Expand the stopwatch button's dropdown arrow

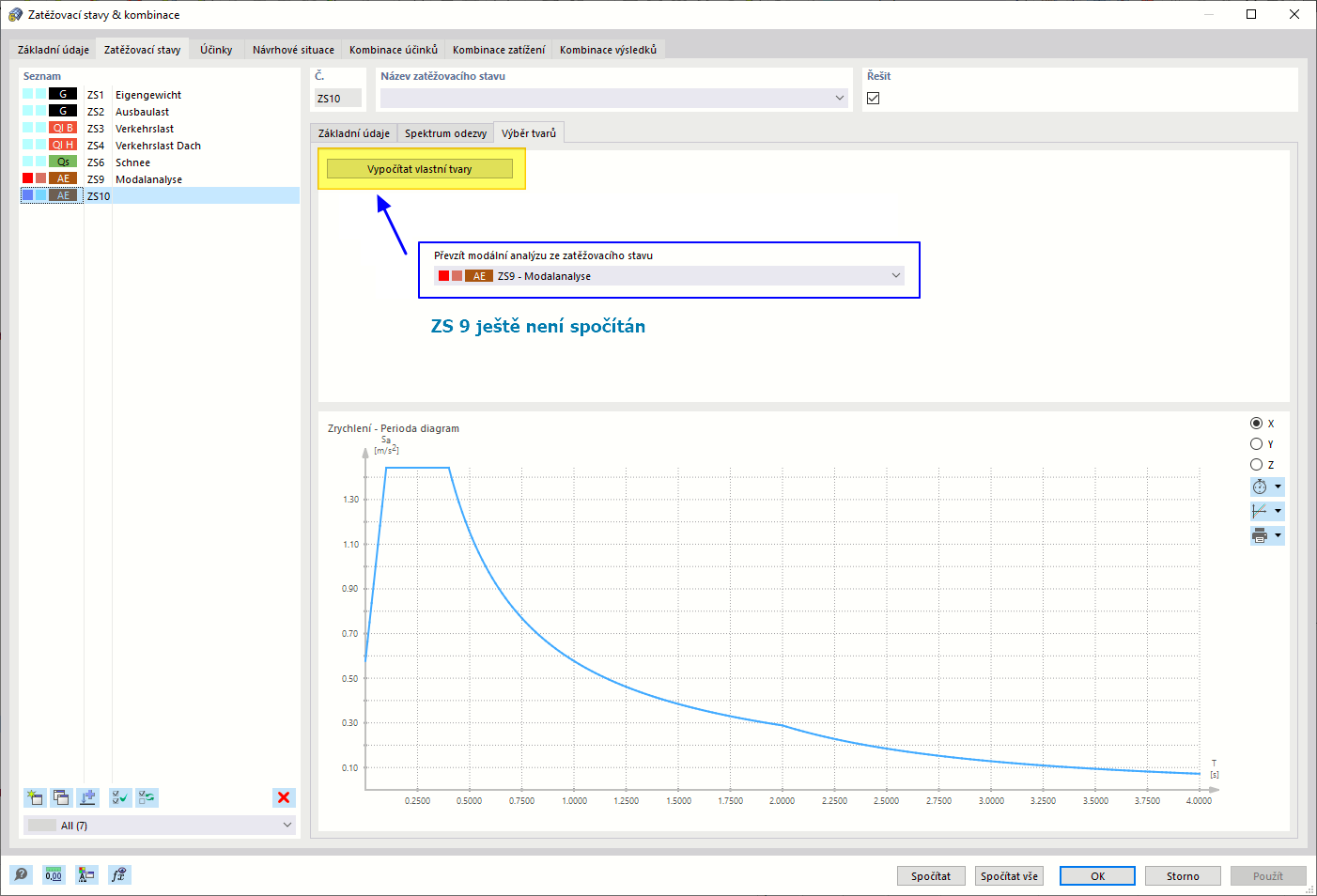coord(1278,487)
